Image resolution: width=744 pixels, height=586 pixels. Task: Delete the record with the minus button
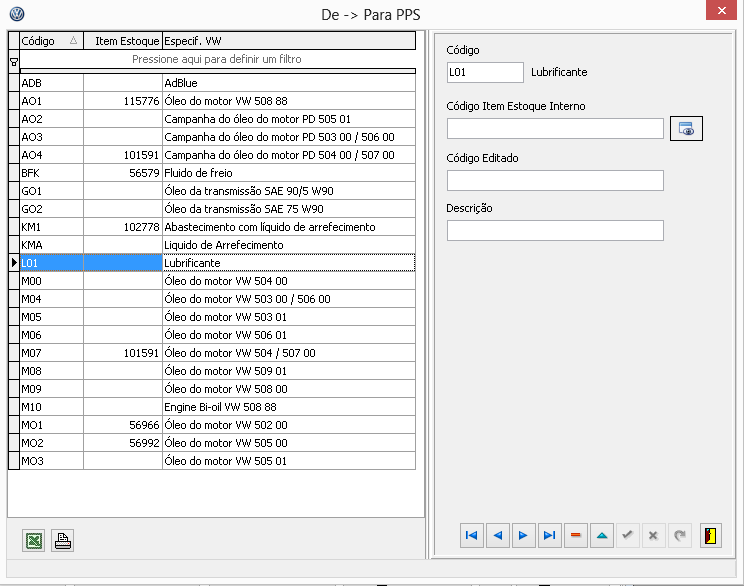[x=576, y=535]
